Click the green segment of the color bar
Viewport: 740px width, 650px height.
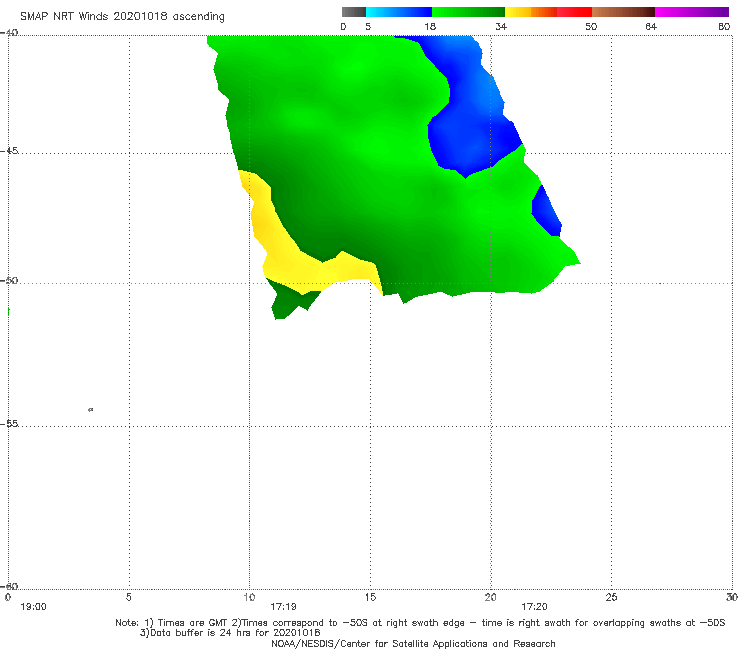point(468,12)
